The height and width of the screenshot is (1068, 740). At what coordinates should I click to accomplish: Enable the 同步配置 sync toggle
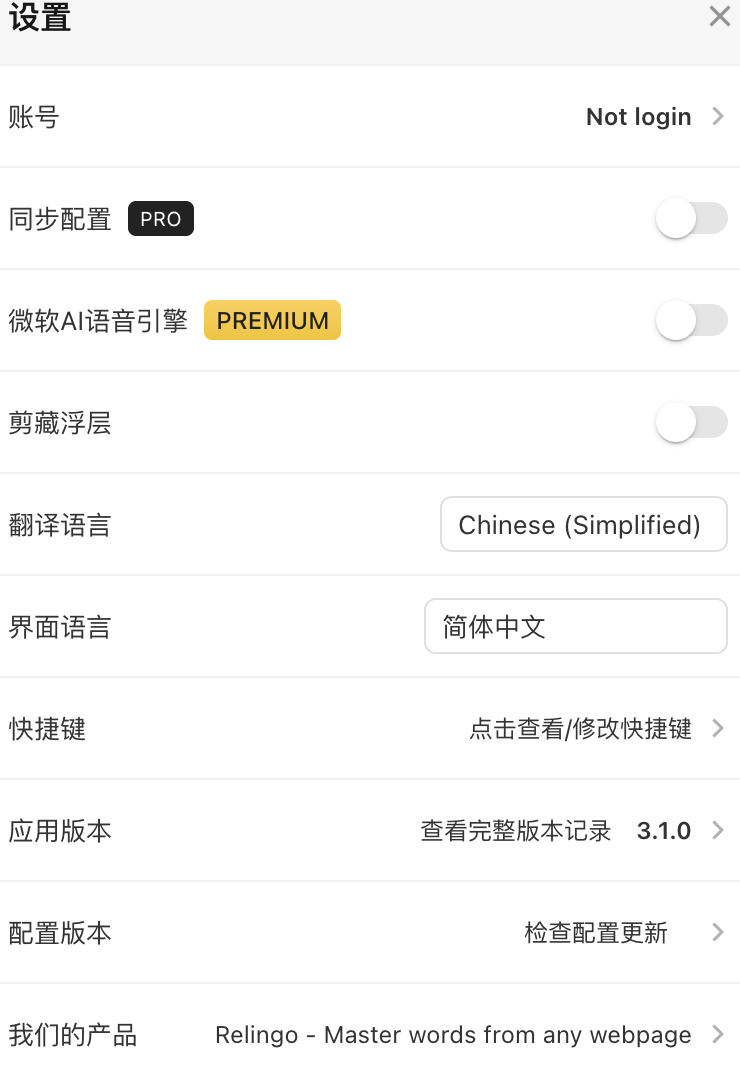(691, 219)
